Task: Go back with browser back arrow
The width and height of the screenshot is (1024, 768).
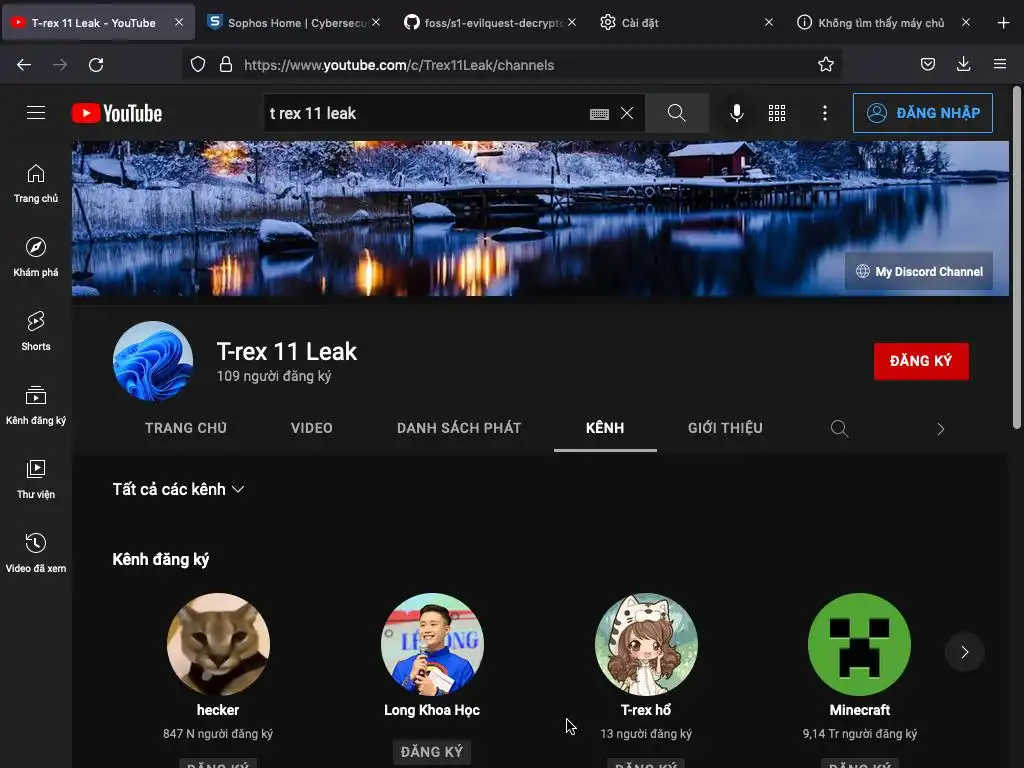Action: coord(24,65)
